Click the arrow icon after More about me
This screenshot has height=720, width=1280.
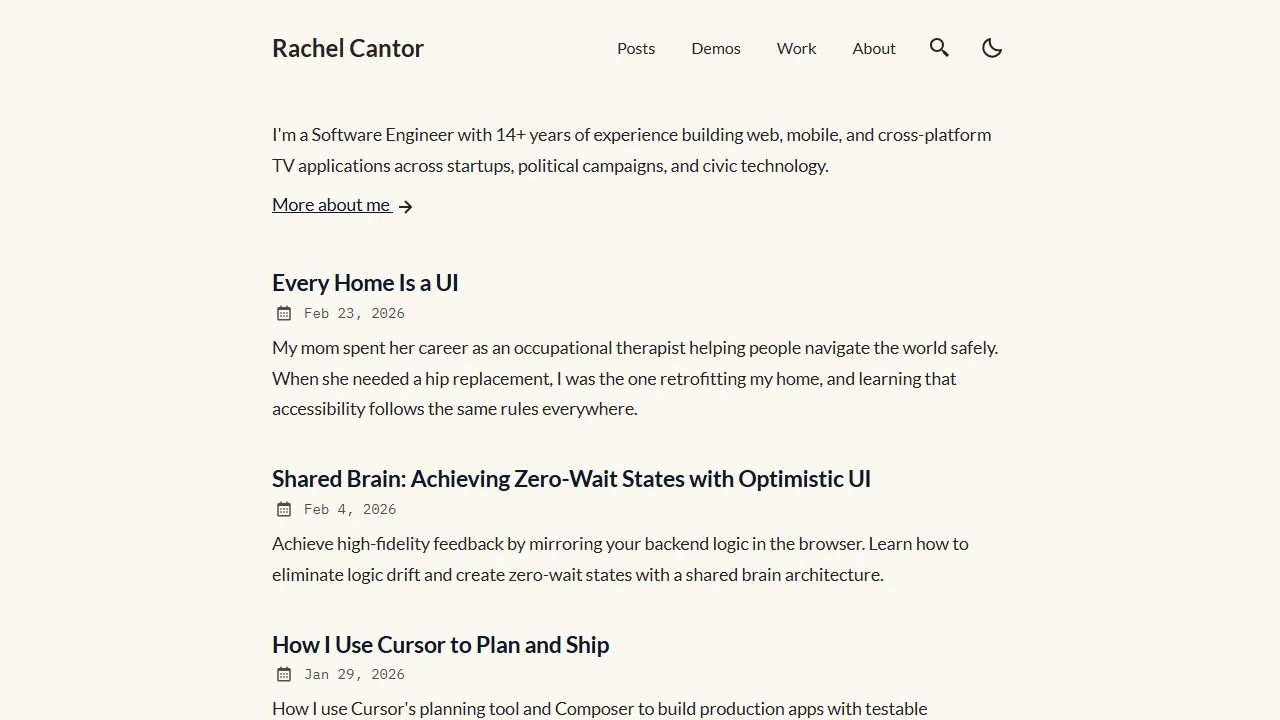point(405,205)
